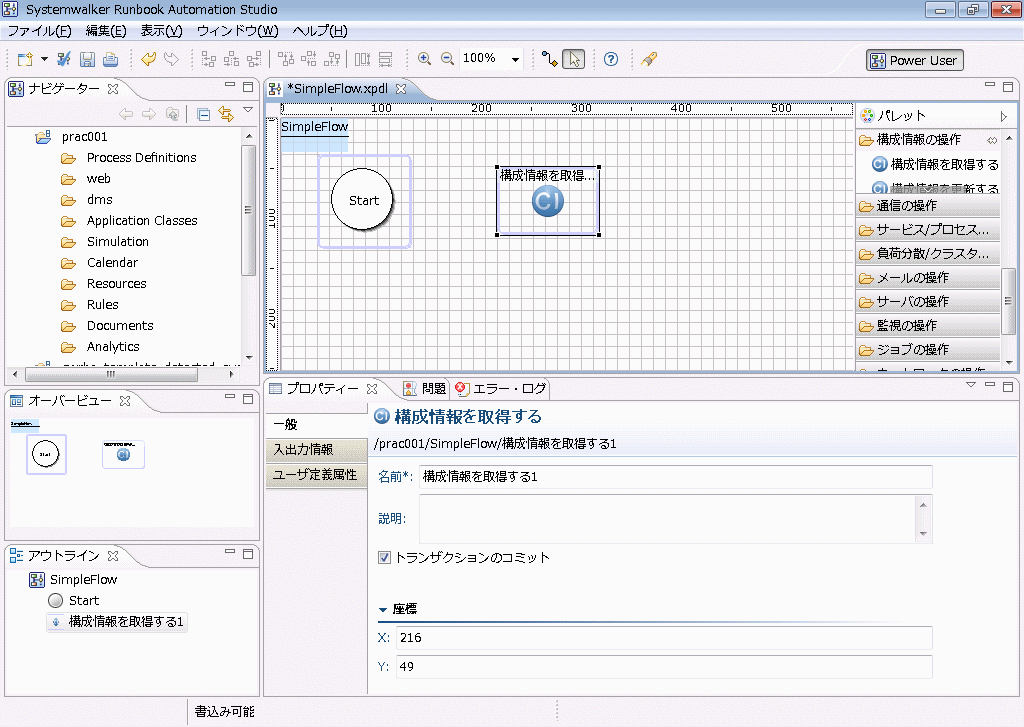Screen dimensions: 1024x727
Task: Select 構成情報を取得する palette item
Action: tap(935, 164)
